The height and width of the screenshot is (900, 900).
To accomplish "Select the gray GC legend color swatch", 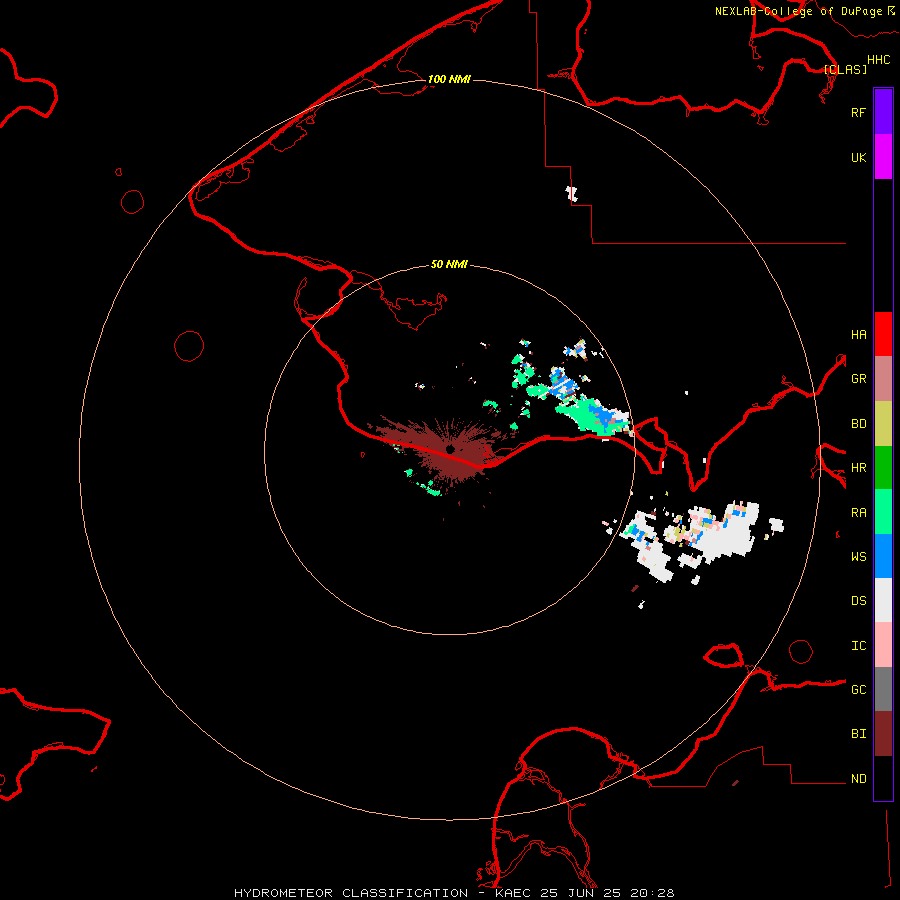I will [883, 689].
